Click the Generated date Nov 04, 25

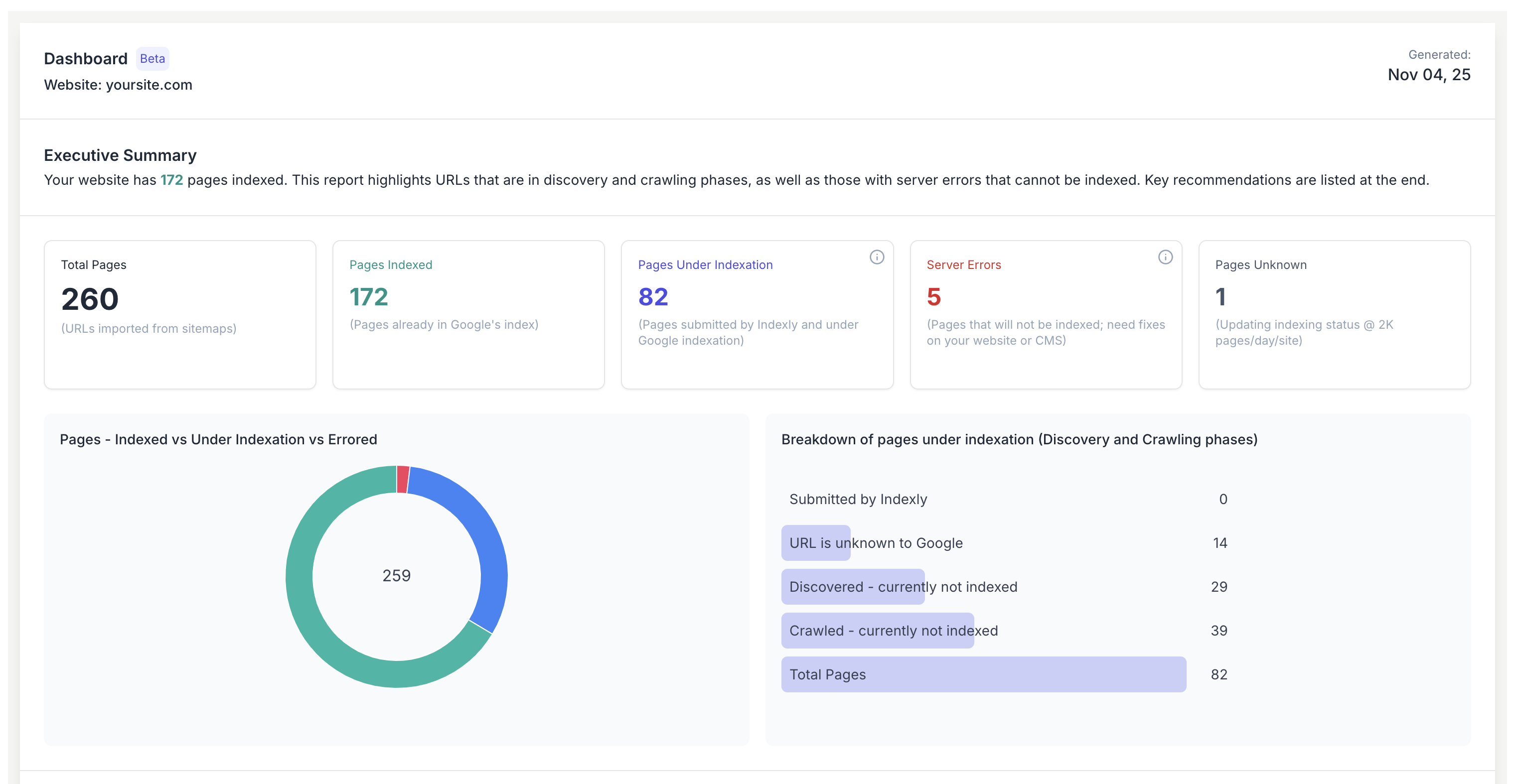(x=1428, y=75)
